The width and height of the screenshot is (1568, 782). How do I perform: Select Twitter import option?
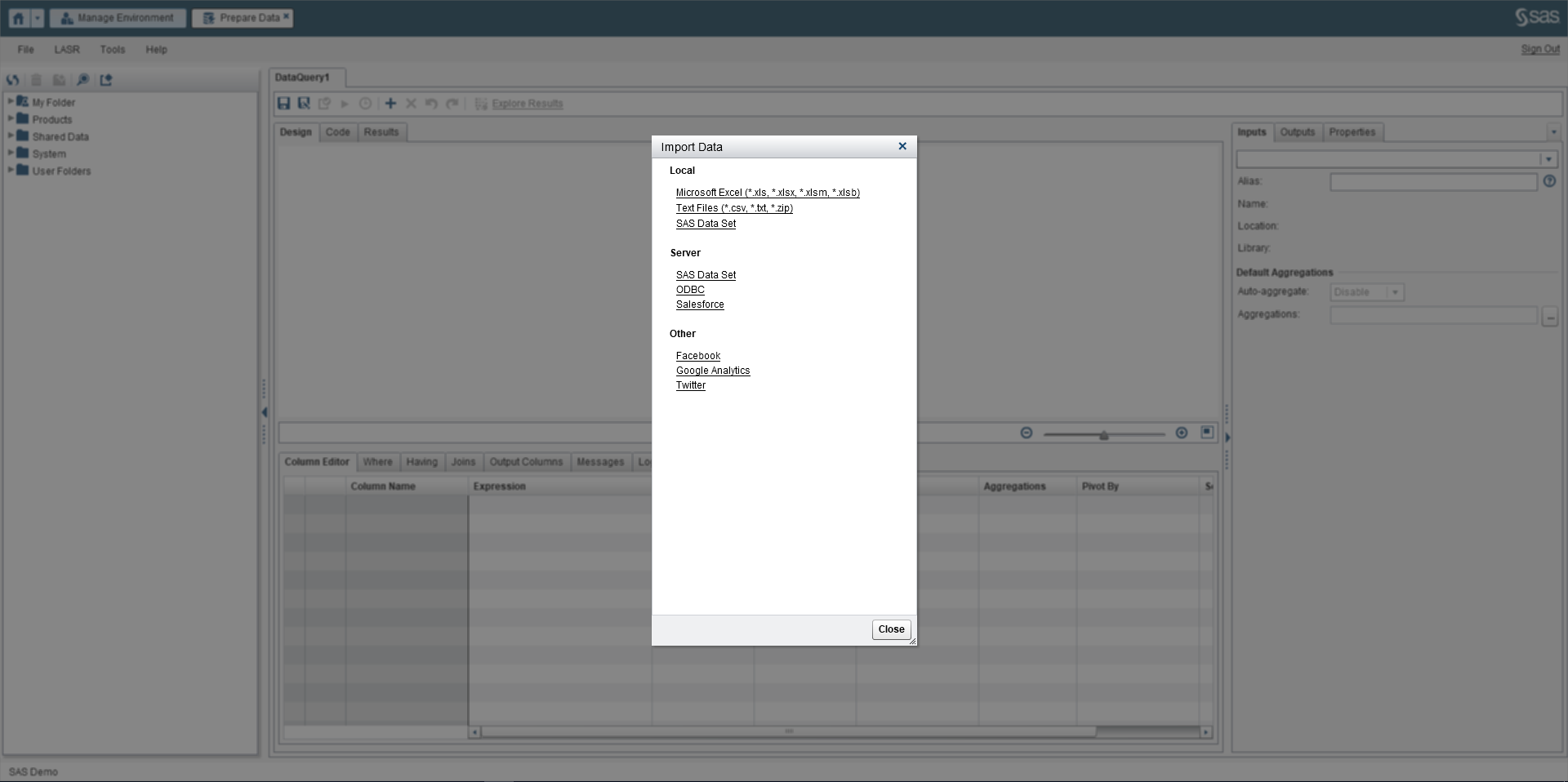[690, 385]
